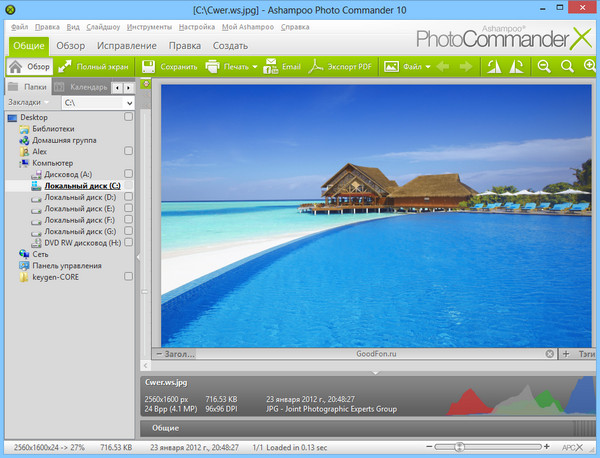This screenshot has height=458, width=600.
Task: Click the first mirror flip icon
Action: (x=494, y=67)
